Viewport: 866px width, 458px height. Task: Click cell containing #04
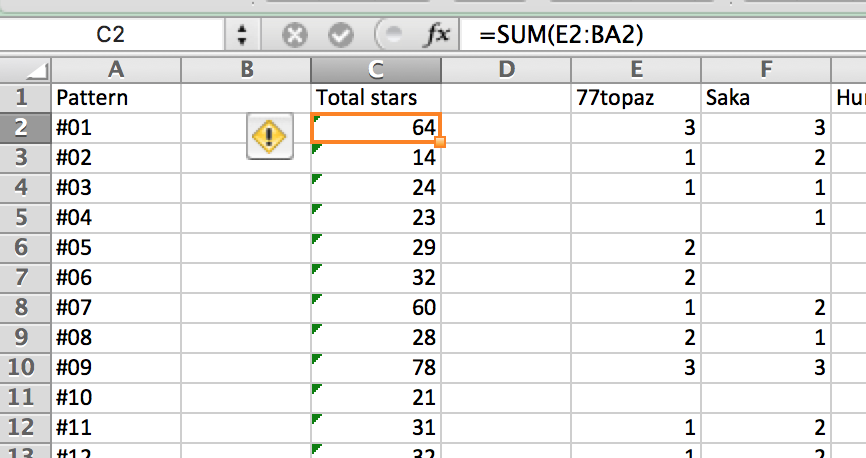(x=116, y=217)
